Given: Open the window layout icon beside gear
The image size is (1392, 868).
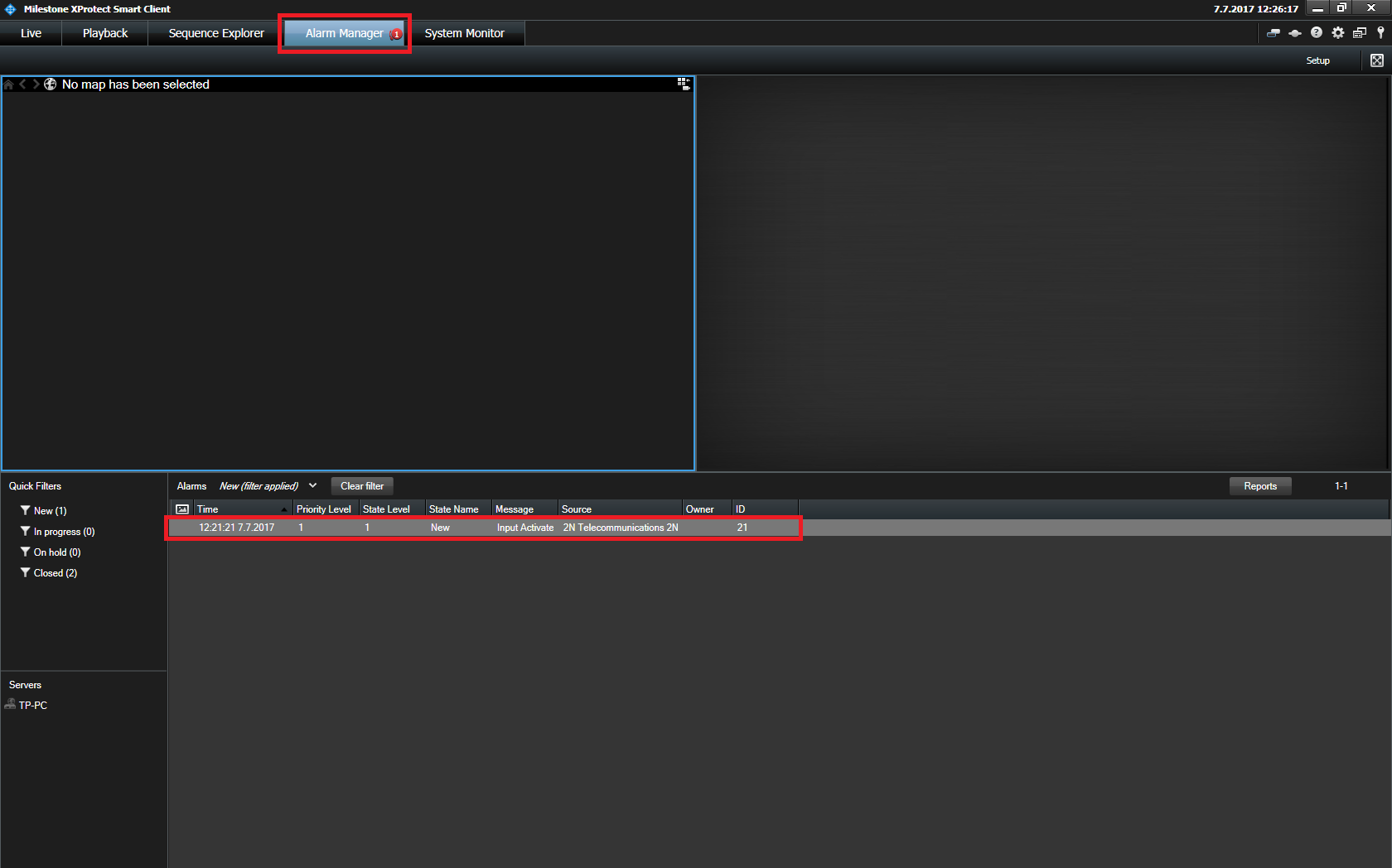Looking at the screenshot, I should [x=1360, y=33].
